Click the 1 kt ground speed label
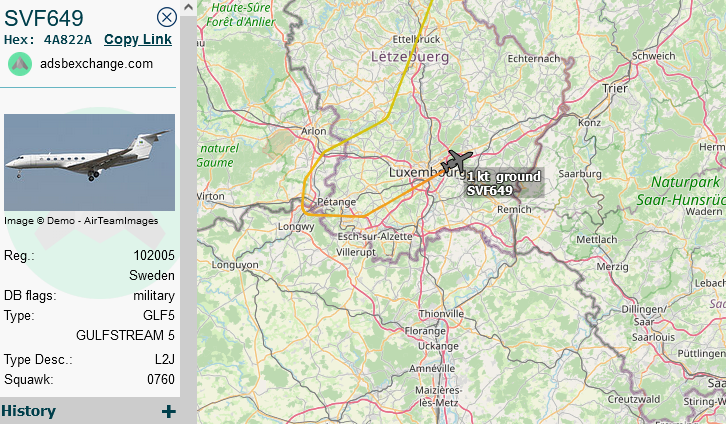 504,176
